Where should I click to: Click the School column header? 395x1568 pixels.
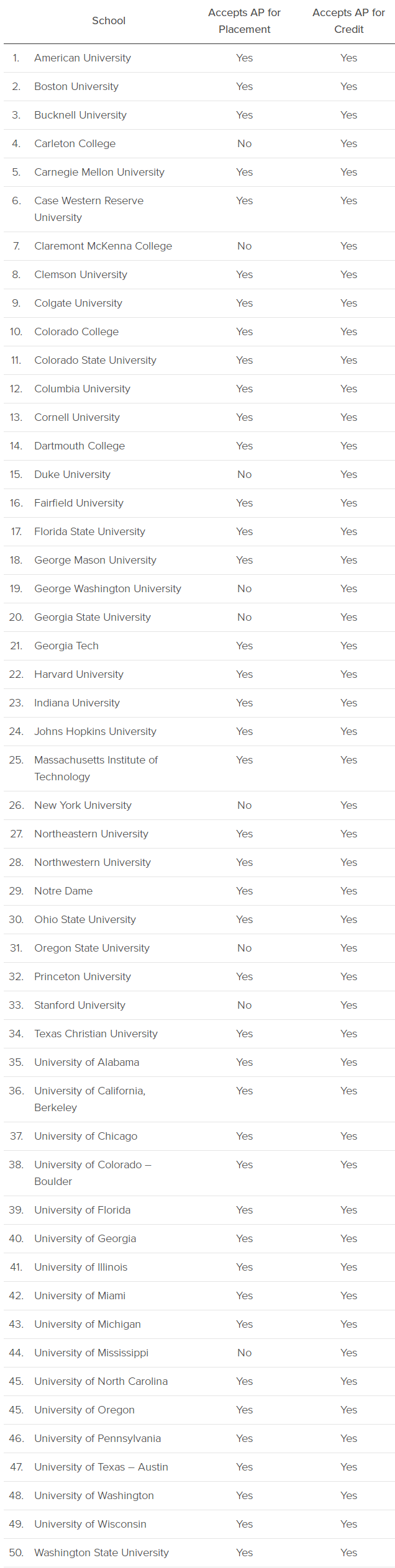point(109,20)
